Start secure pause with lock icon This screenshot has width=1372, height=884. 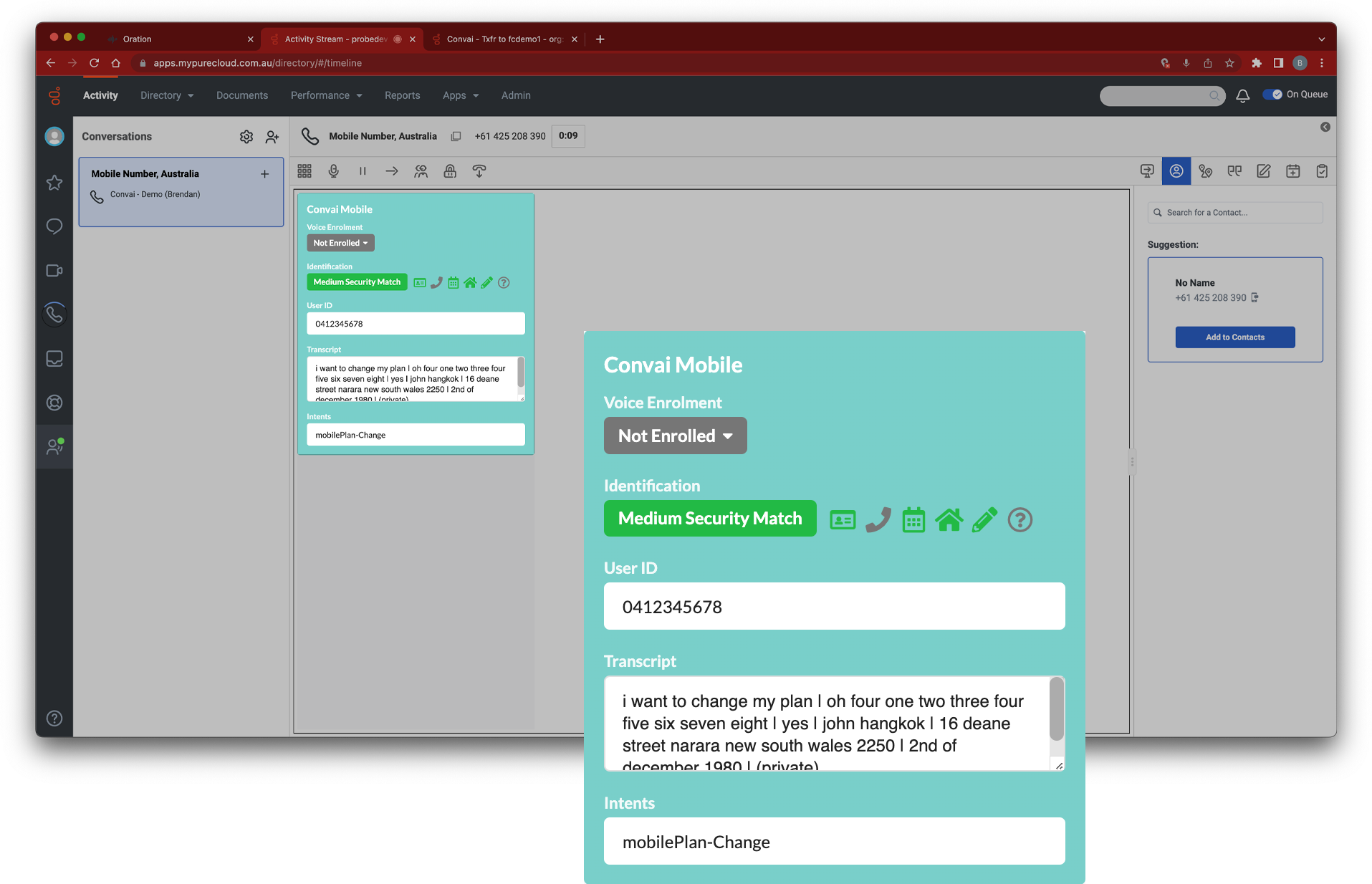[x=450, y=171]
